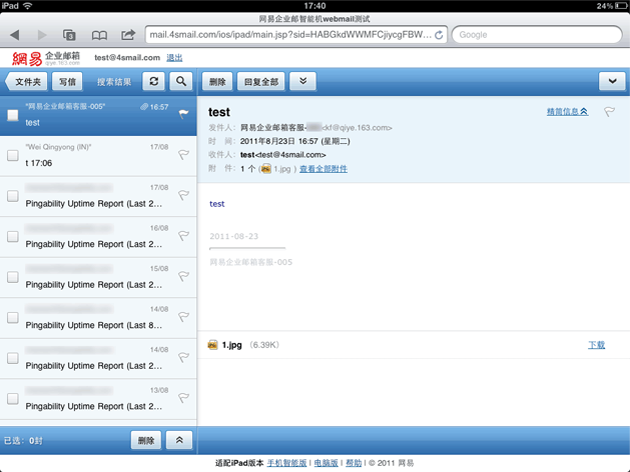Open 查看全部附件 view all attachments link
The height and width of the screenshot is (472, 630).
pyautogui.click(x=323, y=169)
